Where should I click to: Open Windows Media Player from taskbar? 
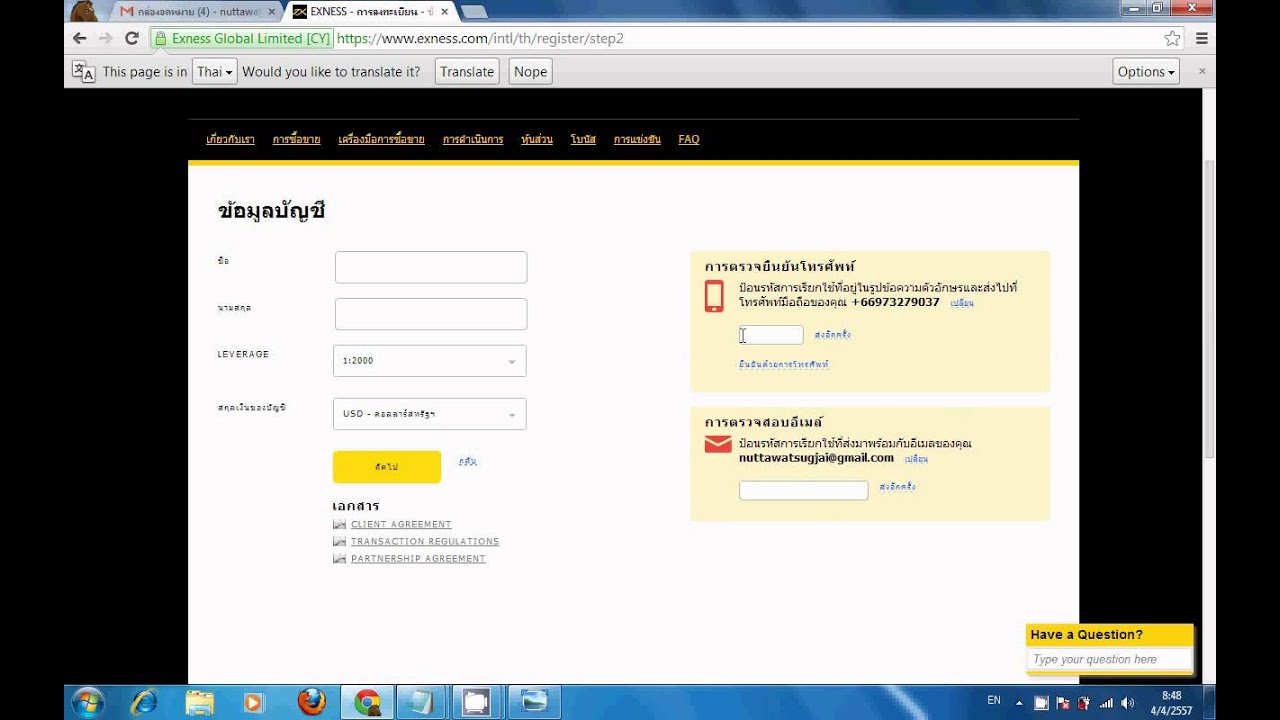(x=254, y=702)
